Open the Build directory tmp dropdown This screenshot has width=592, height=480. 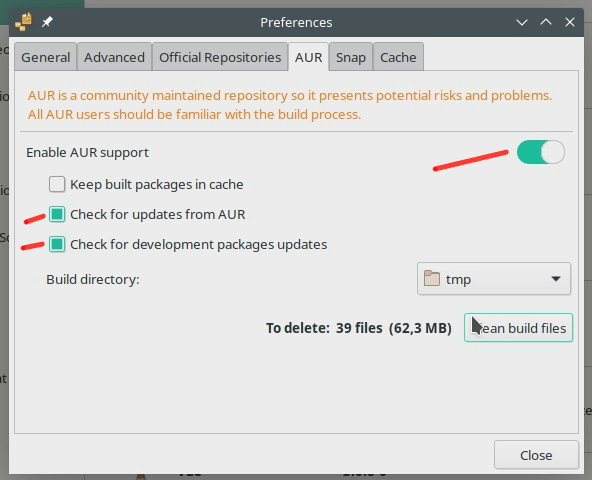coord(494,279)
